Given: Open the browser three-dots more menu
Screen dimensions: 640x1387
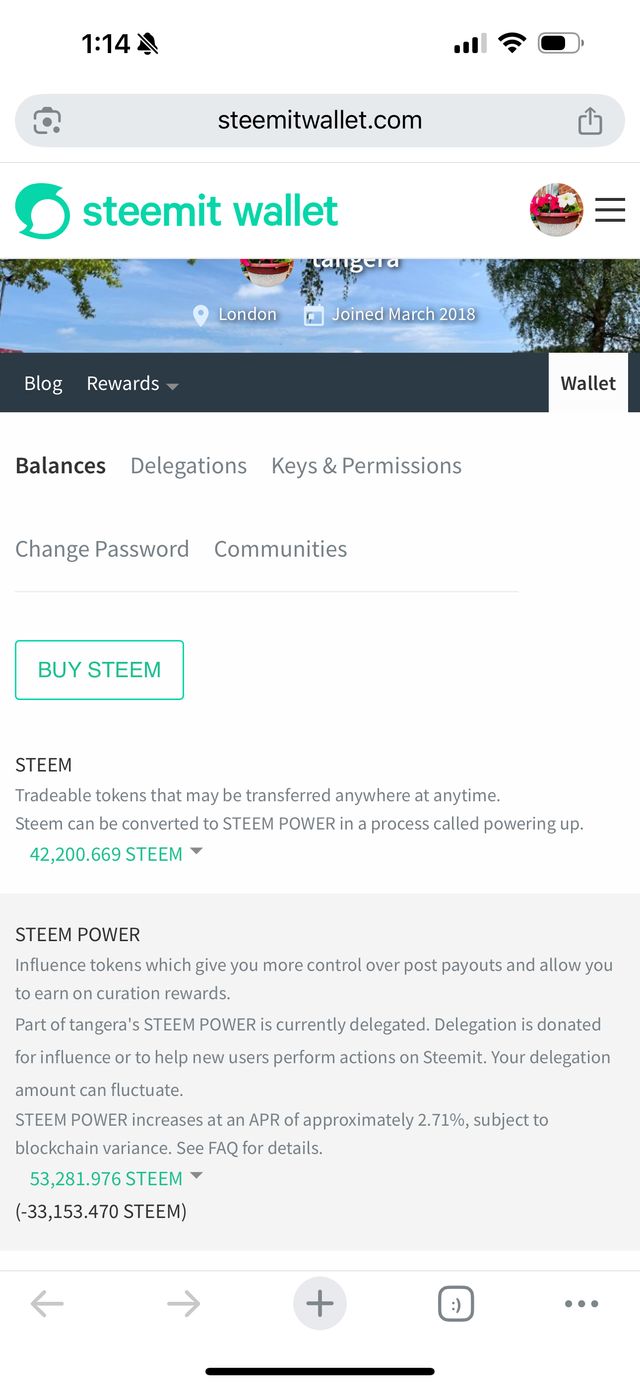Looking at the screenshot, I should pyautogui.click(x=582, y=1303).
